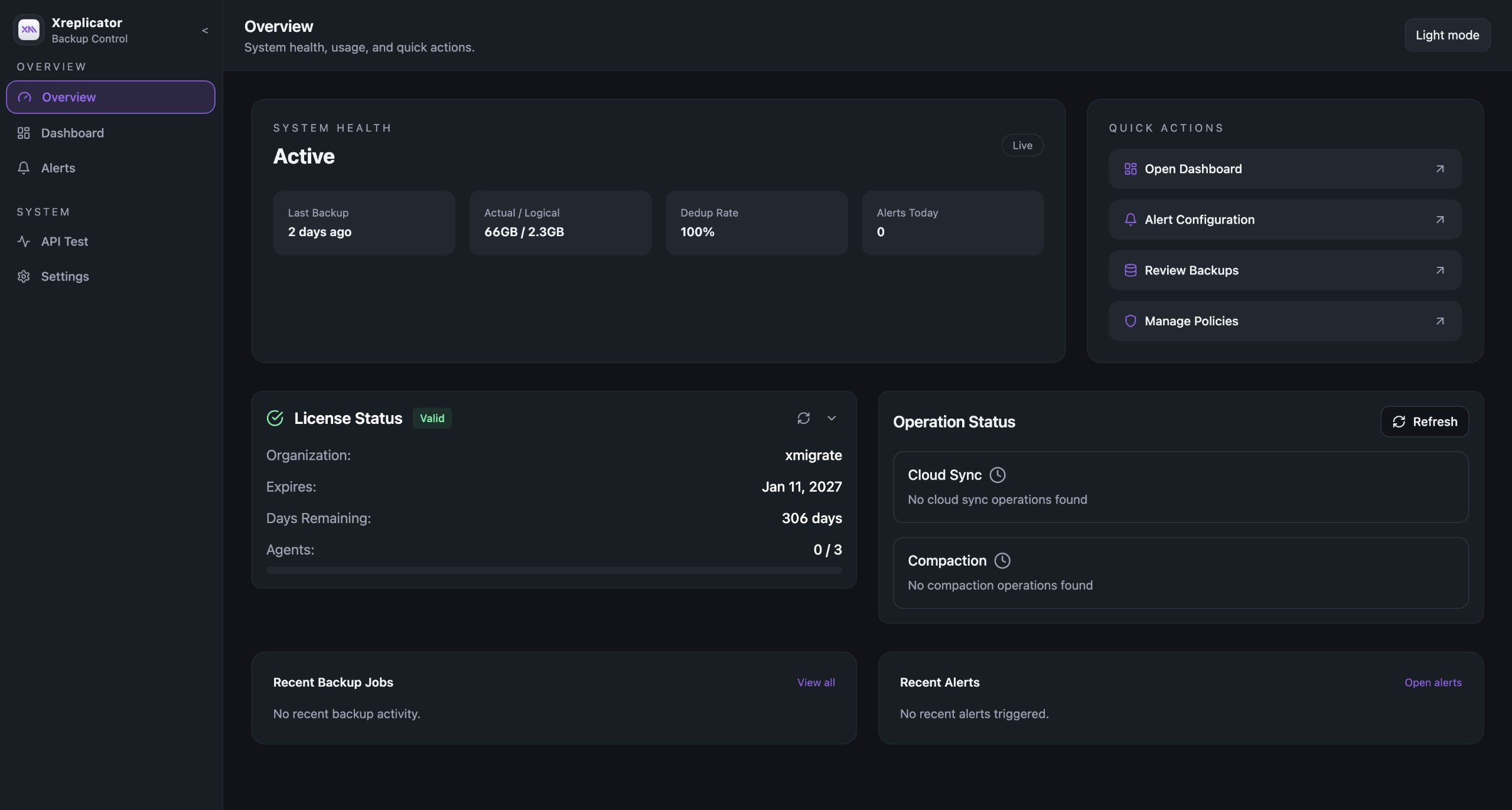Expand the License Status details chevron
The height and width of the screenshot is (810, 1512).
pyautogui.click(x=832, y=417)
